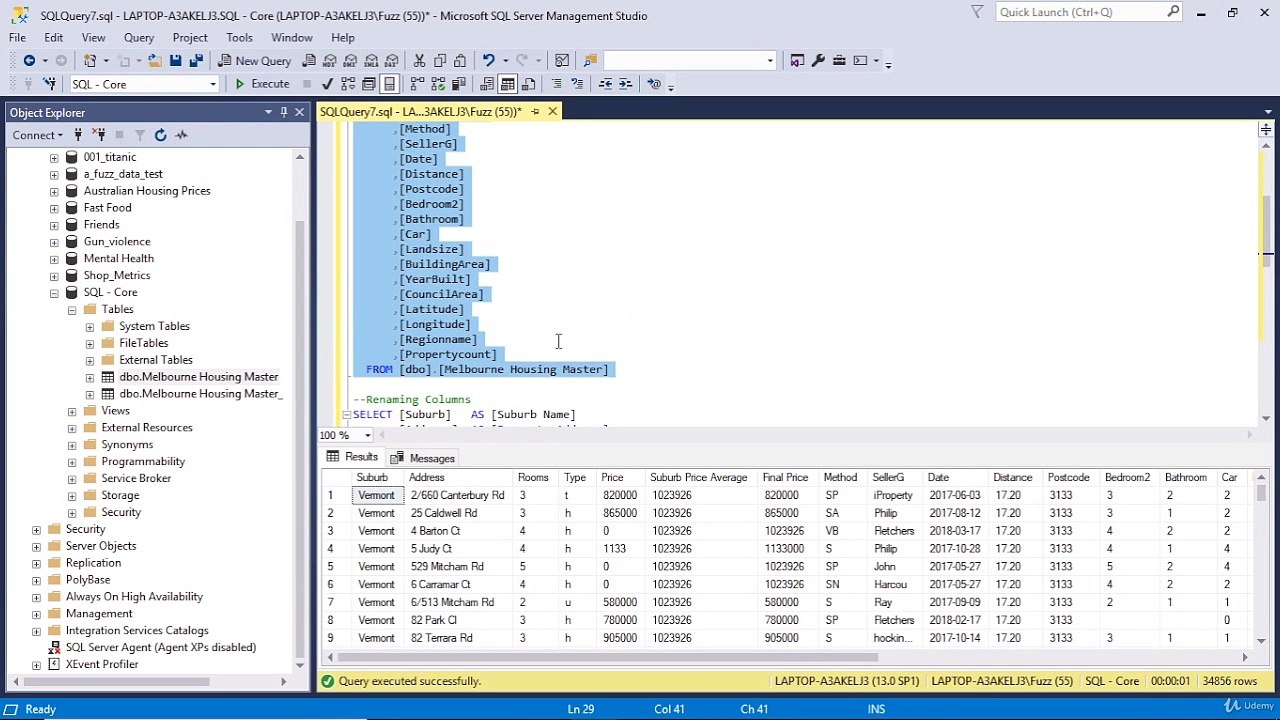Parse the query with checkmark icon
Screen dimensions: 1280x720
327,84
